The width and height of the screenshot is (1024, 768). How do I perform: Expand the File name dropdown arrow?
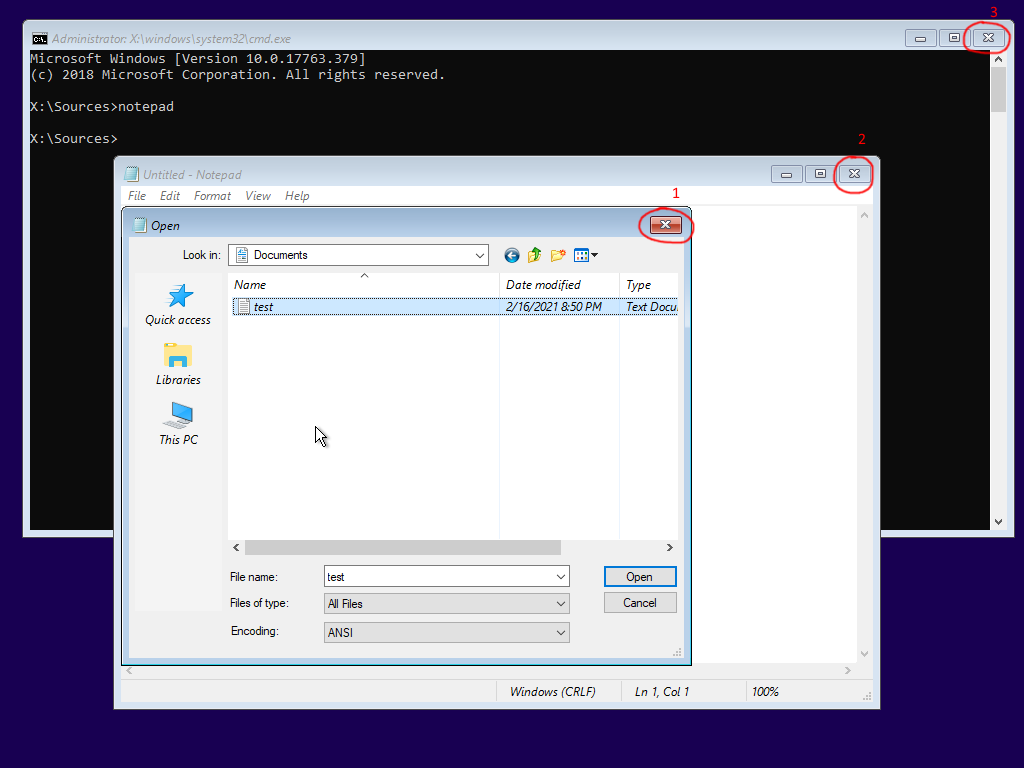[561, 577]
